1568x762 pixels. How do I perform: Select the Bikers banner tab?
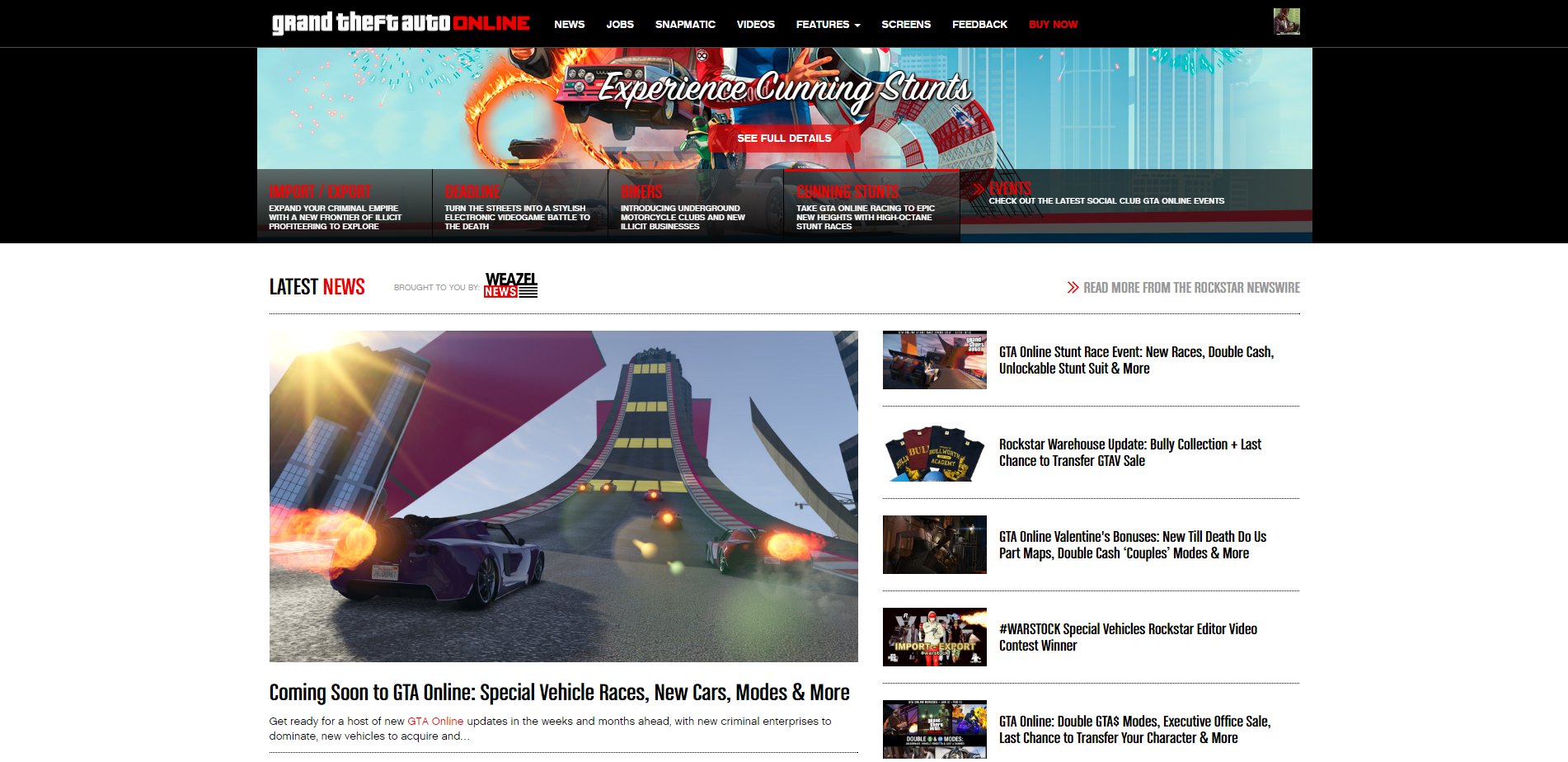696,205
